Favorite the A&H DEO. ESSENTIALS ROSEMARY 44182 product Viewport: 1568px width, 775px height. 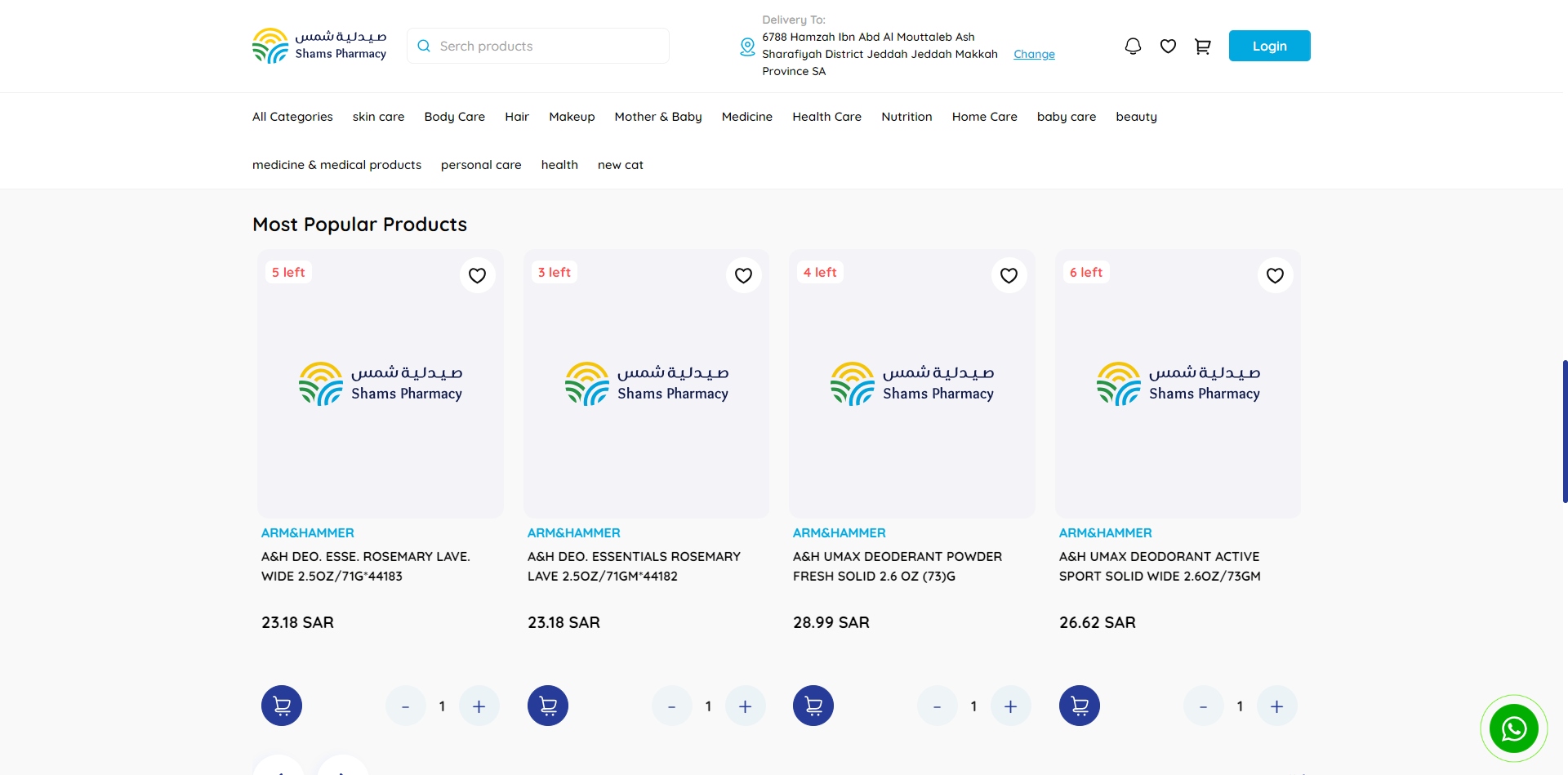tap(744, 275)
